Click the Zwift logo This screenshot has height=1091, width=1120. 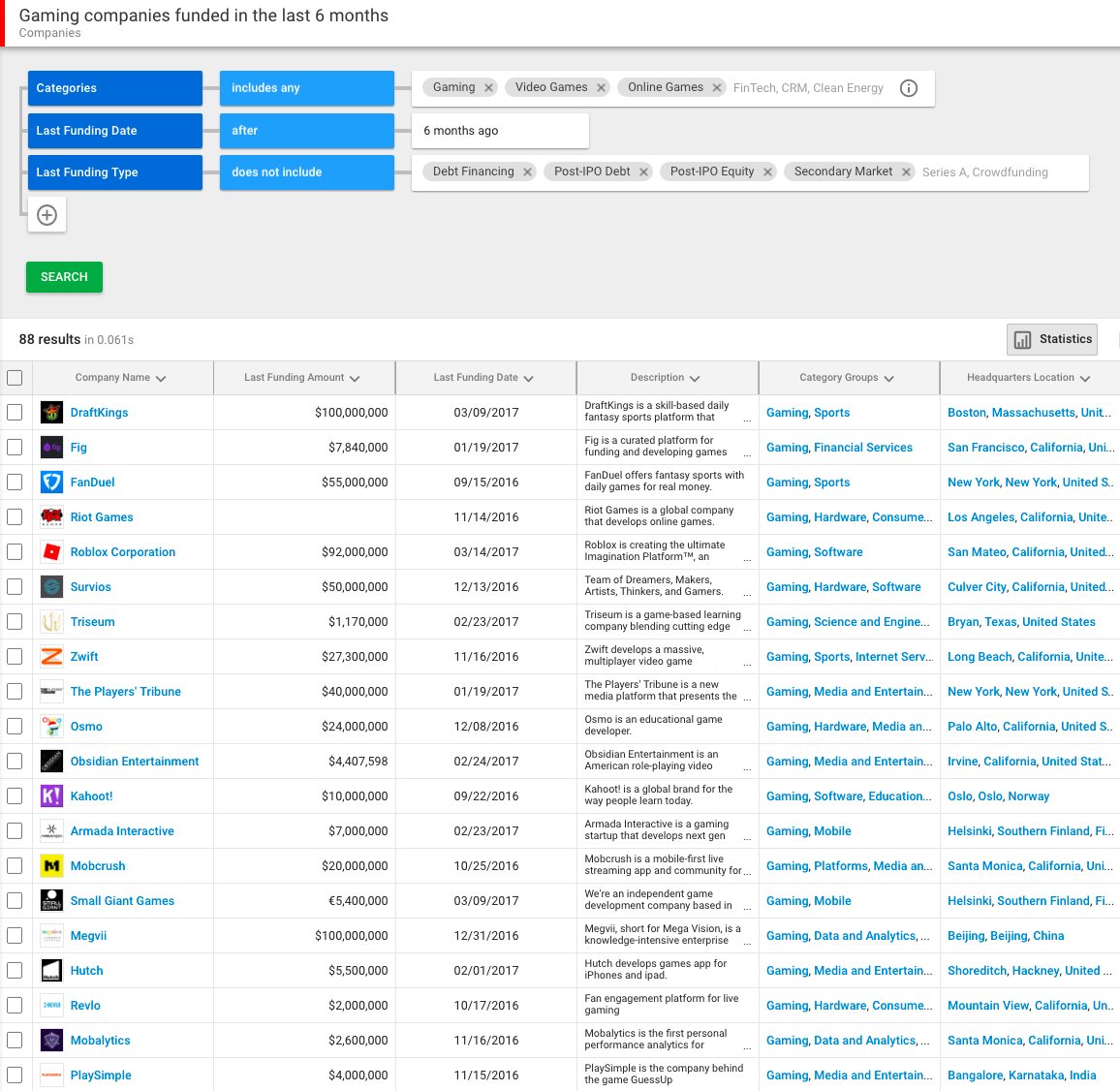point(51,657)
